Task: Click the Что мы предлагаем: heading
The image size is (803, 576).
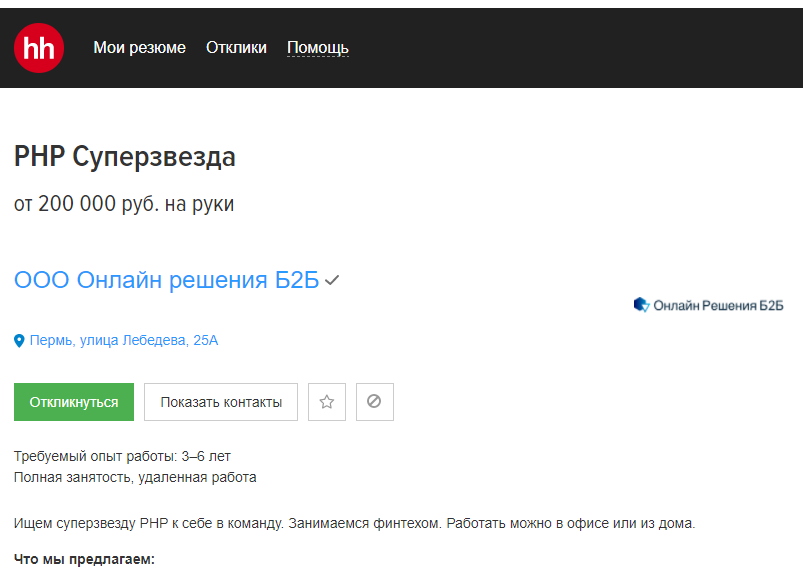Action: point(84,559)
